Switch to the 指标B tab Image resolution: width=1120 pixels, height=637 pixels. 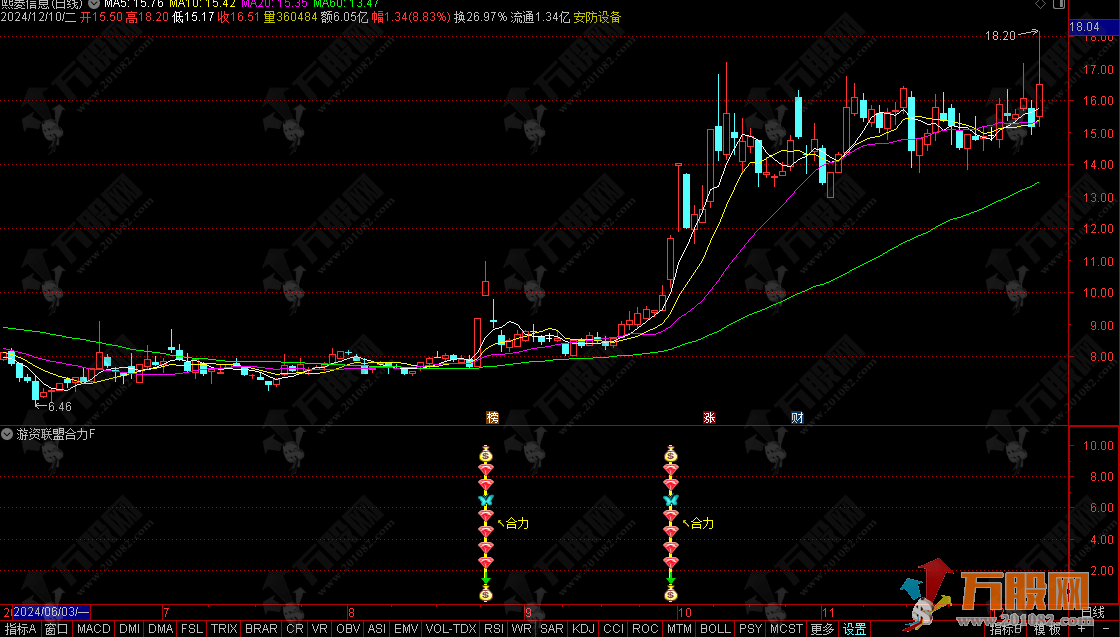(1006, 630)
